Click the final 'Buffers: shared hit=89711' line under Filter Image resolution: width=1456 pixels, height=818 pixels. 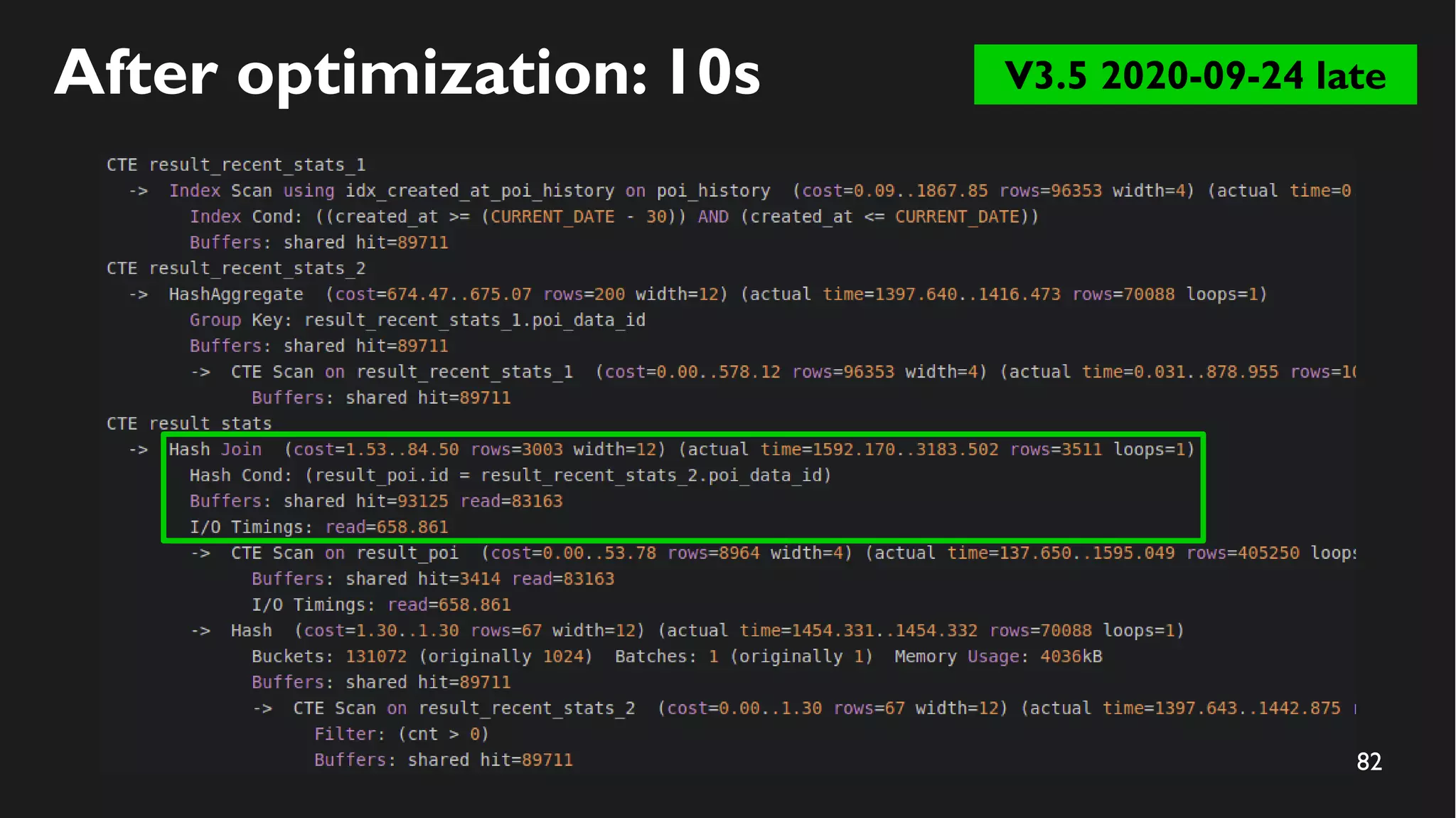point(444,760)
